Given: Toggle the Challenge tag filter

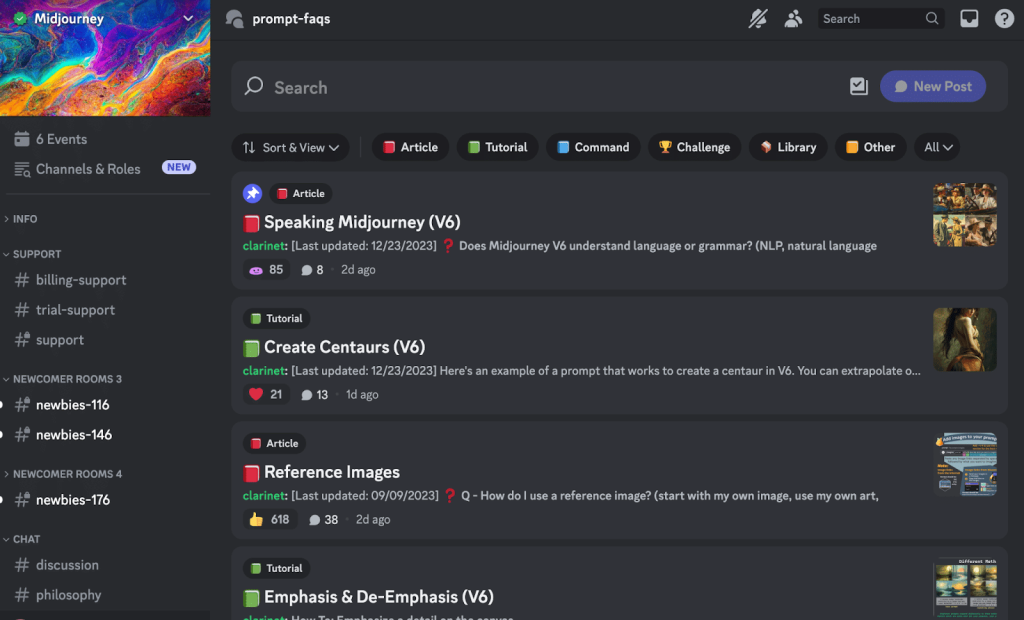Looking at the screenshot, I should pyautogui.click(x=694, y=147).
